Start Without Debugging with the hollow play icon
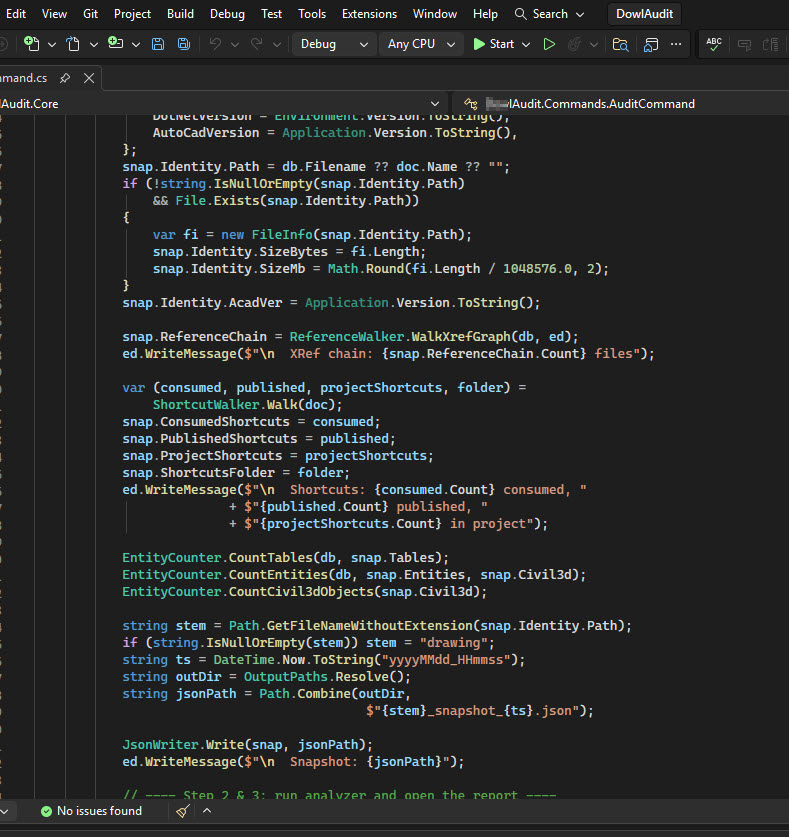 [x=549, y=44]
